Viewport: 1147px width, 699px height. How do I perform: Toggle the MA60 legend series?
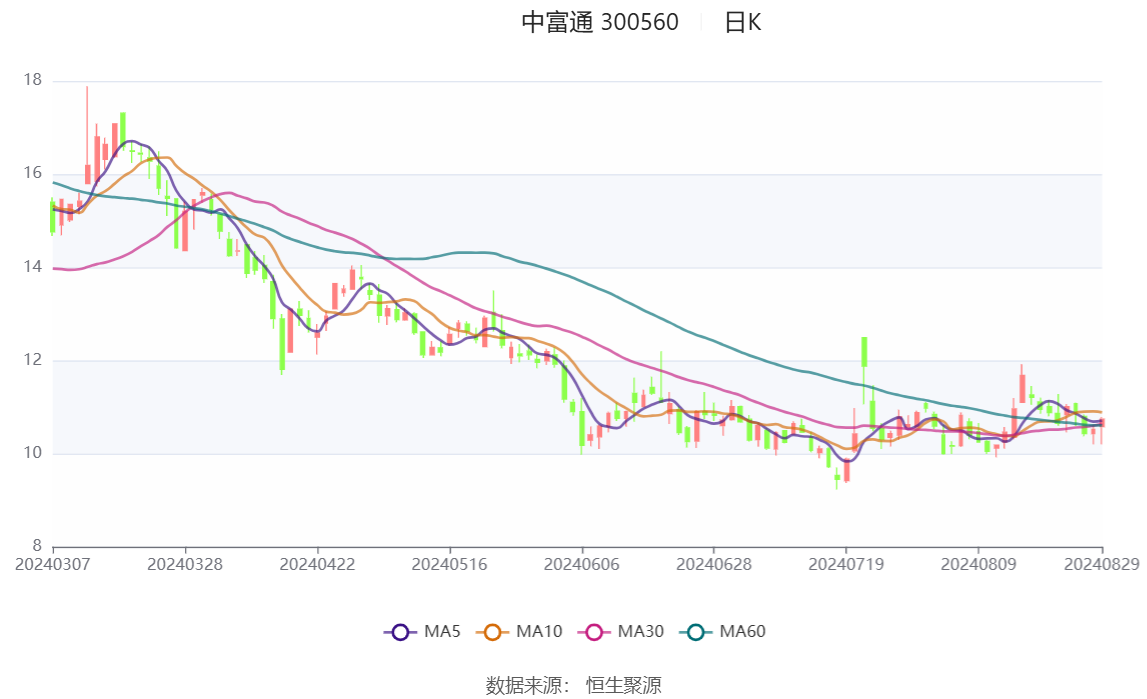click(x=723, y=632)
